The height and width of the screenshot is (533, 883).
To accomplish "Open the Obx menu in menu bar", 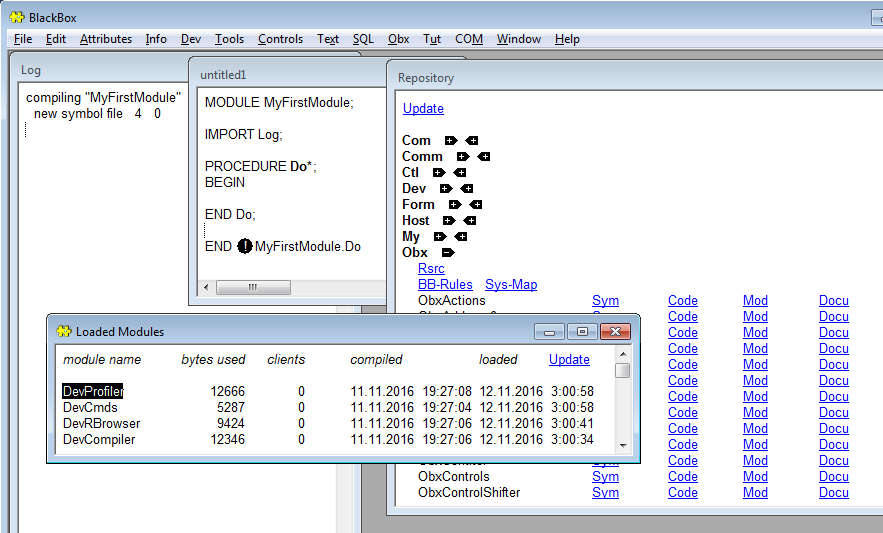I will point(398,39).
